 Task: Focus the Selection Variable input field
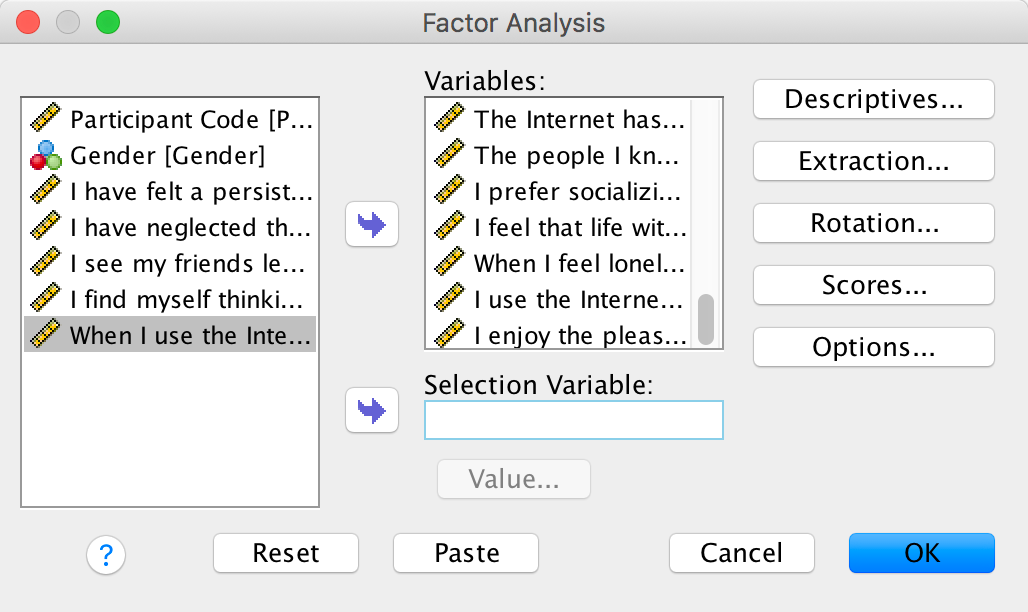pos(573,420)
